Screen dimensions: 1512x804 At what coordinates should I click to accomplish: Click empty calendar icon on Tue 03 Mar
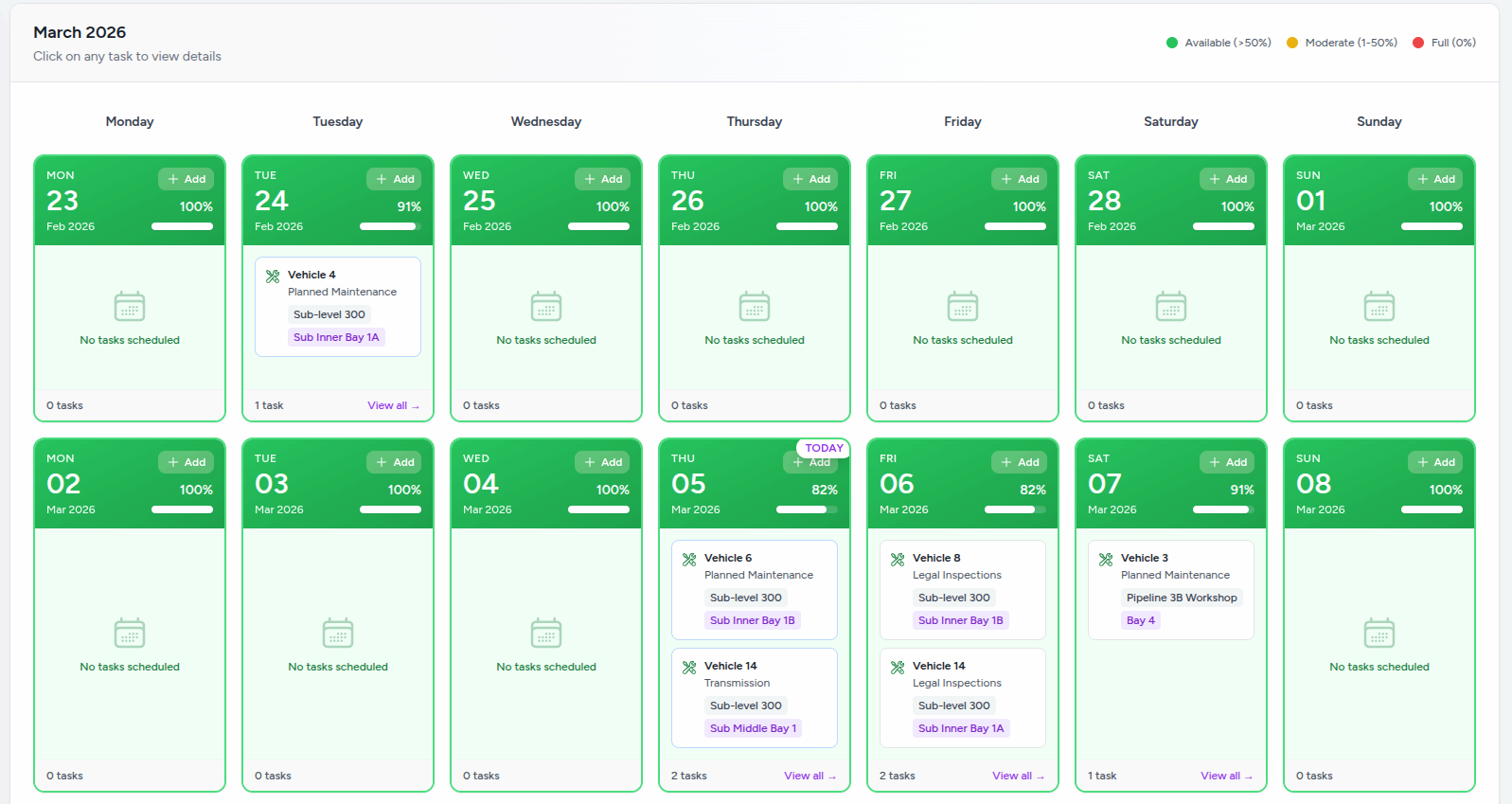[338, 633]
